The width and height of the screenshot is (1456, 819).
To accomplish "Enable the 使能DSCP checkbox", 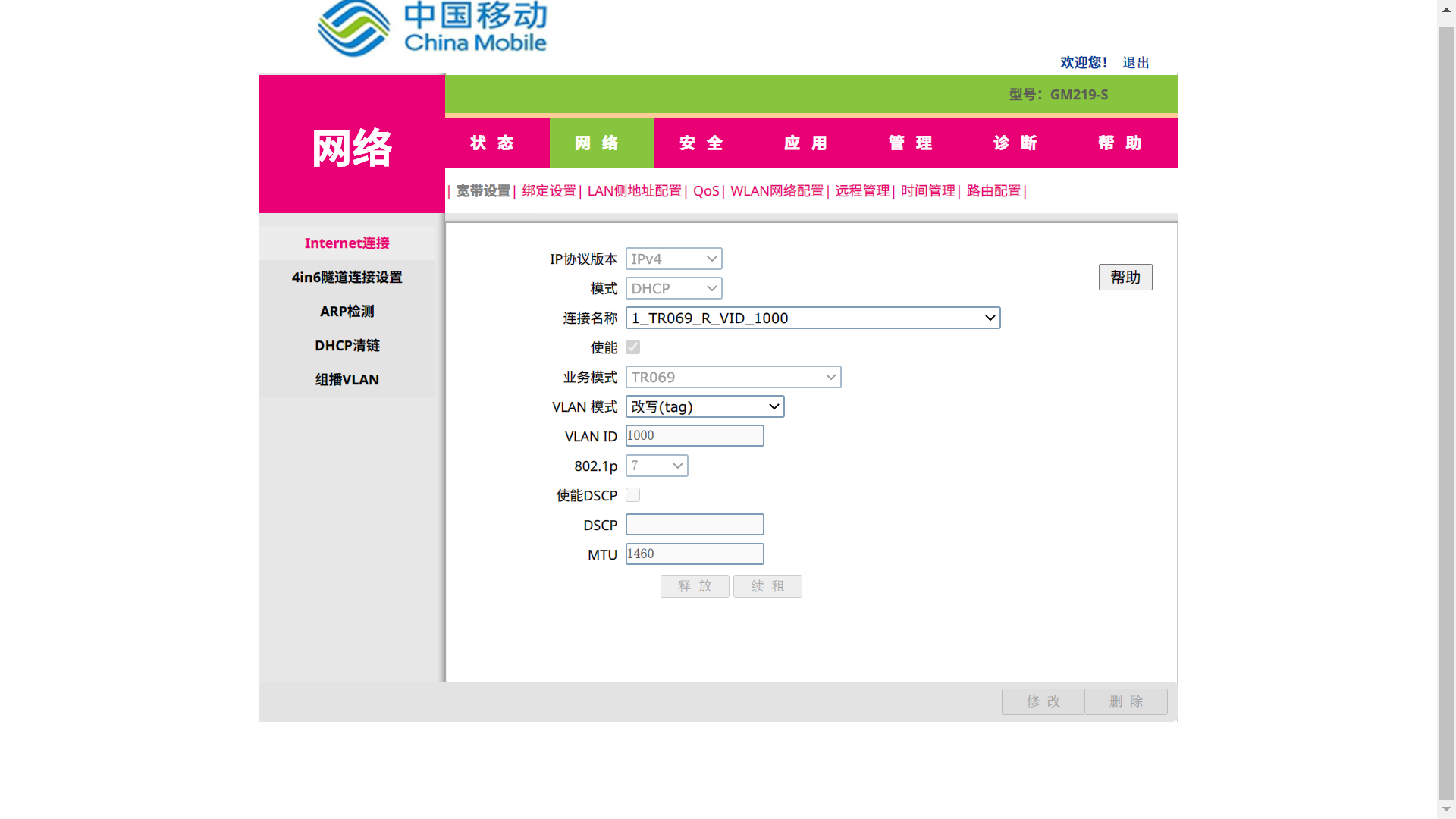I will tap(633, 495).
